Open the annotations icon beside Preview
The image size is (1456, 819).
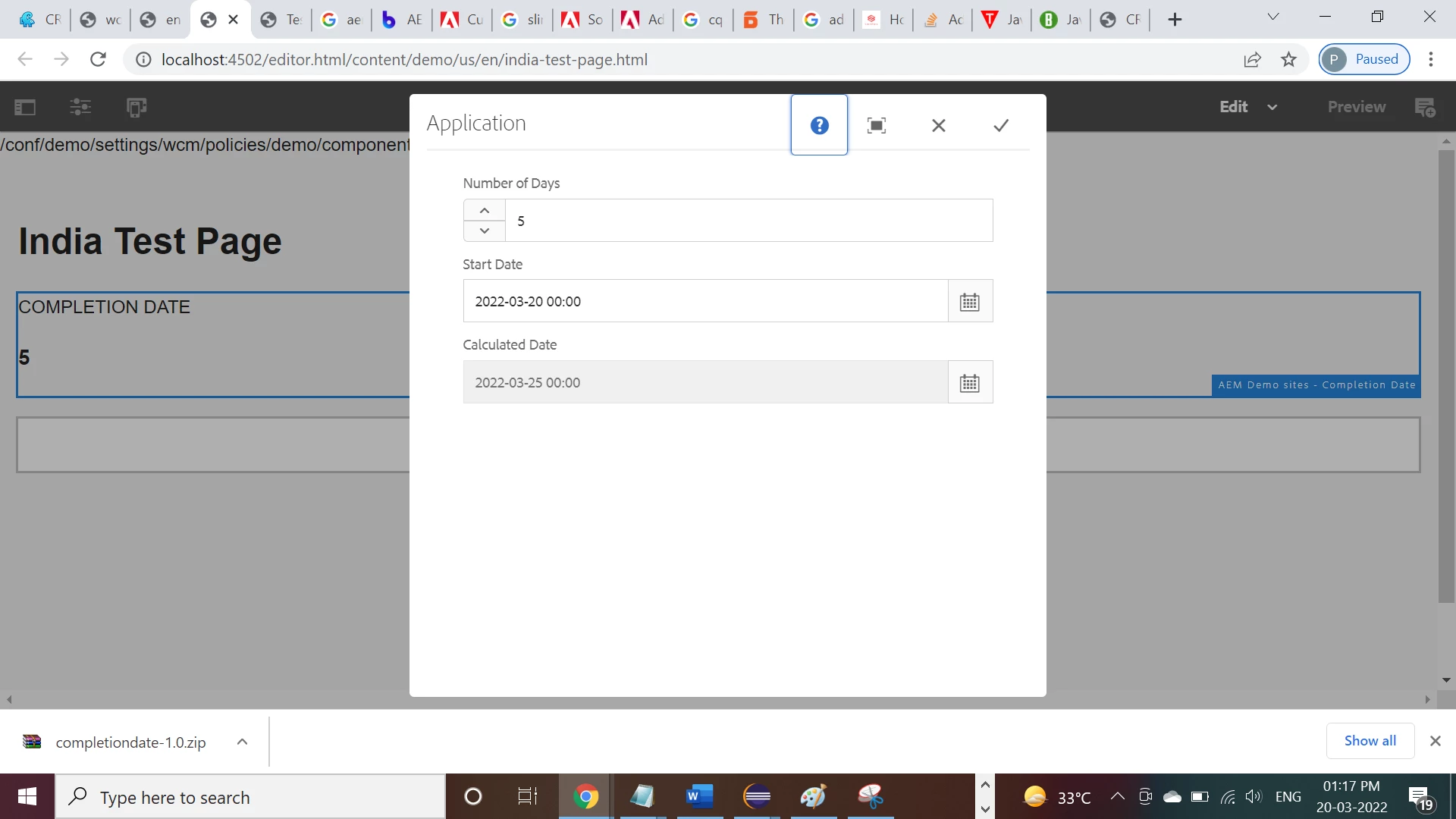click(x=1425, y=107)
